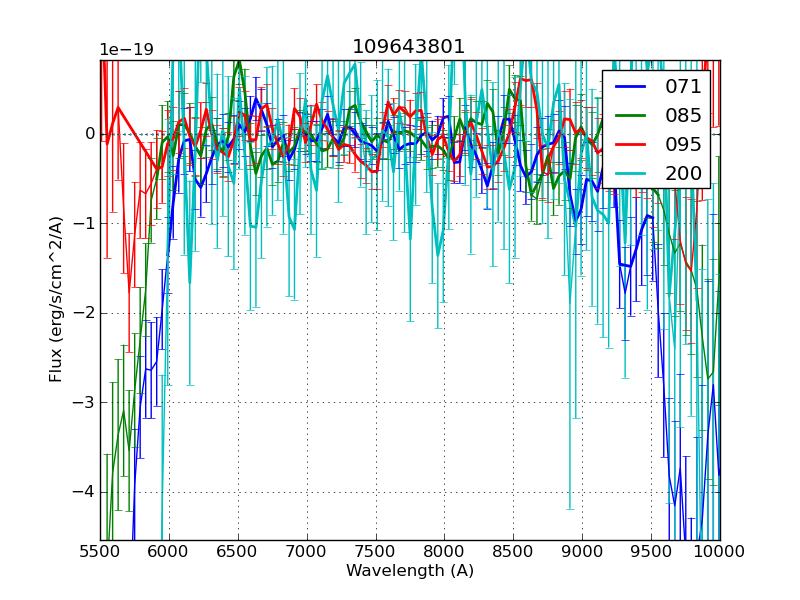Screen dimensions: 800x600
Task: Click the blue line swatch in legend
Action: coord(633,87)
